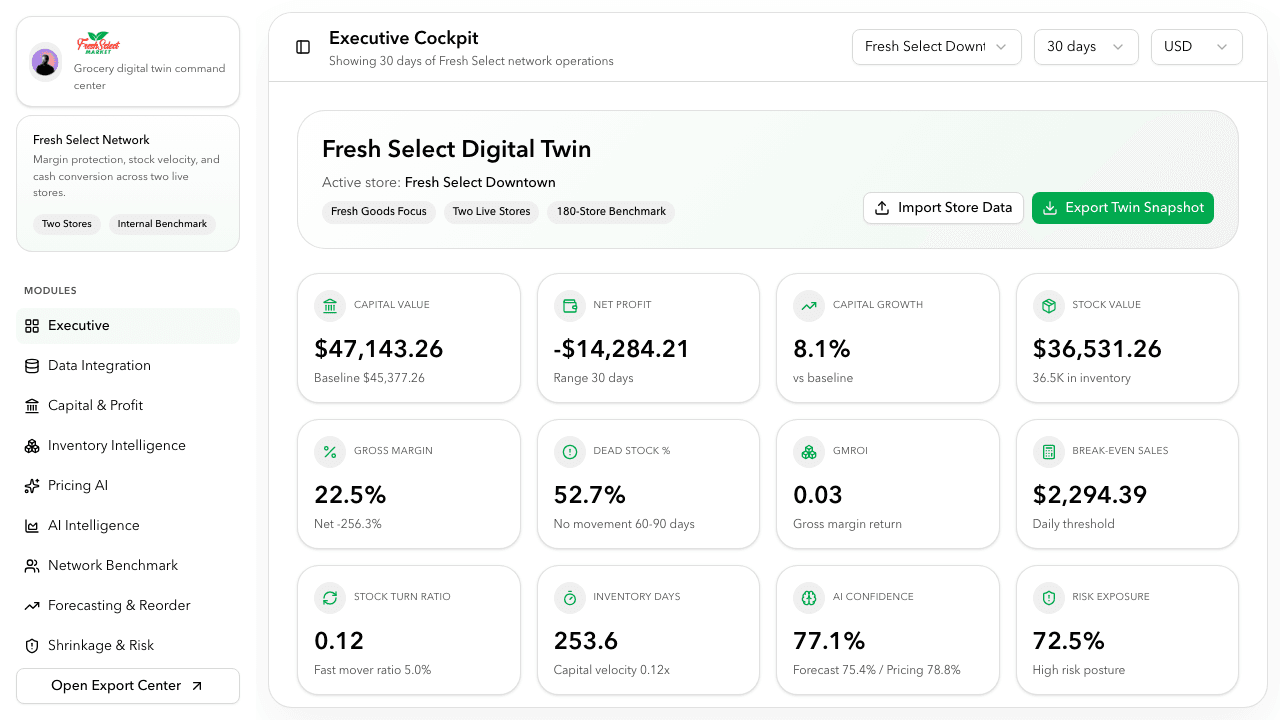This screenshot has width=1280, height=720.
Task: Click the Fresh Select Market profile avatar
Action: (x=45, y=61)
